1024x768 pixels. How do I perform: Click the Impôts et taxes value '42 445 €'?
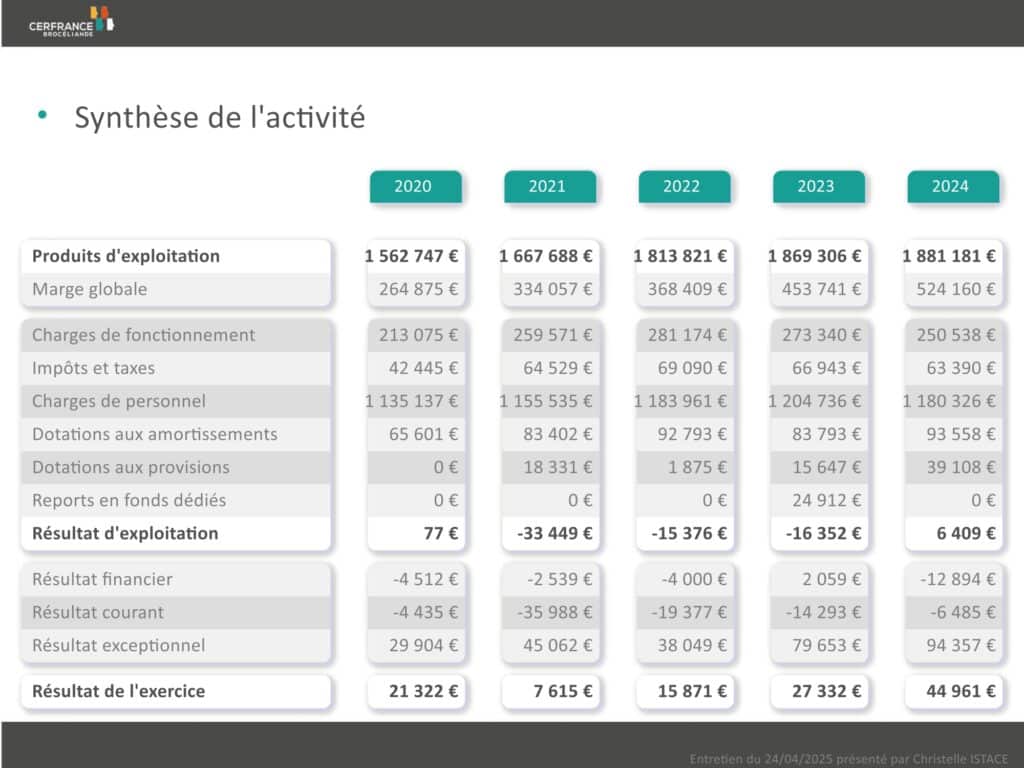pyautogui.click(x=424, y=368)
